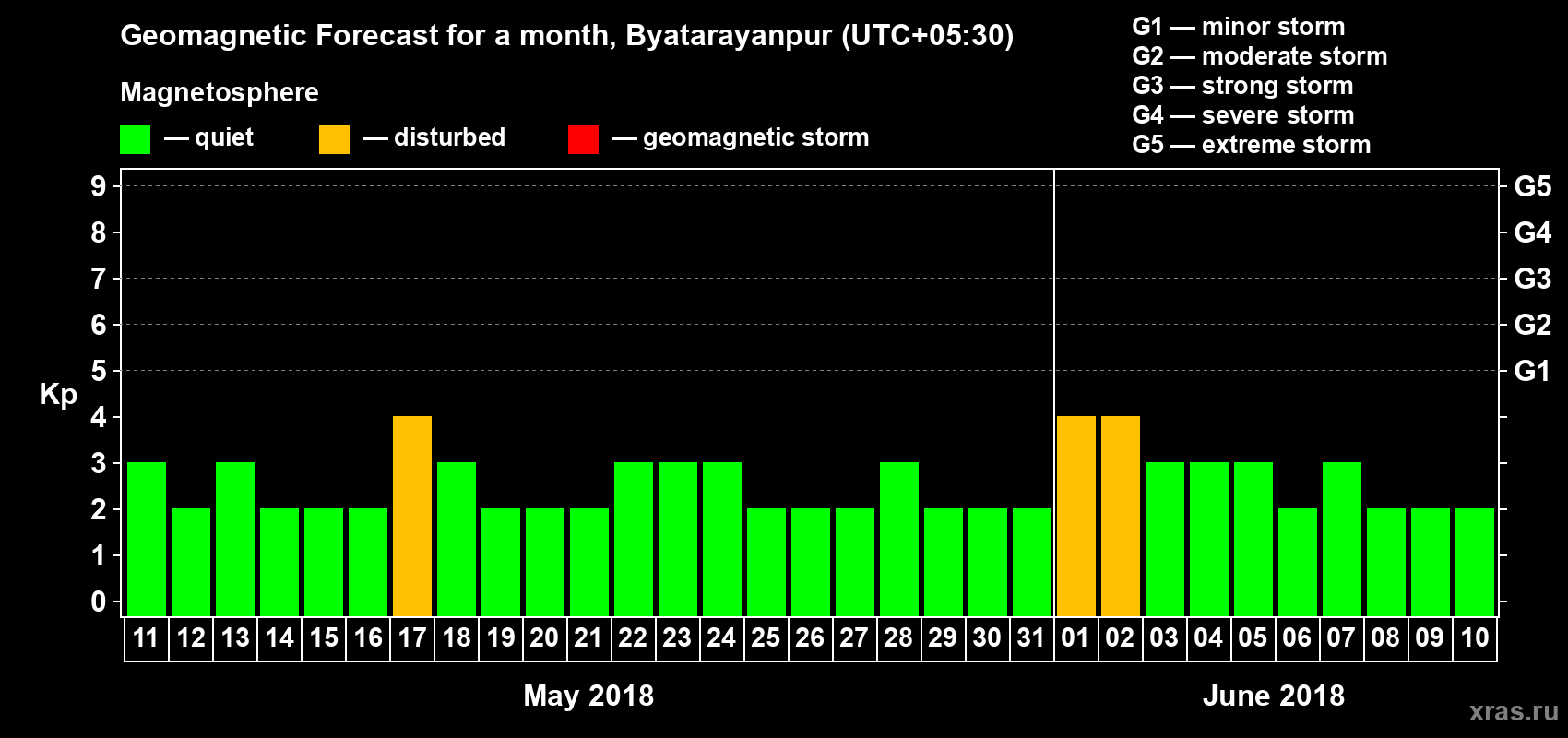Click the date label 20 on axis

[x=544, y=637]
